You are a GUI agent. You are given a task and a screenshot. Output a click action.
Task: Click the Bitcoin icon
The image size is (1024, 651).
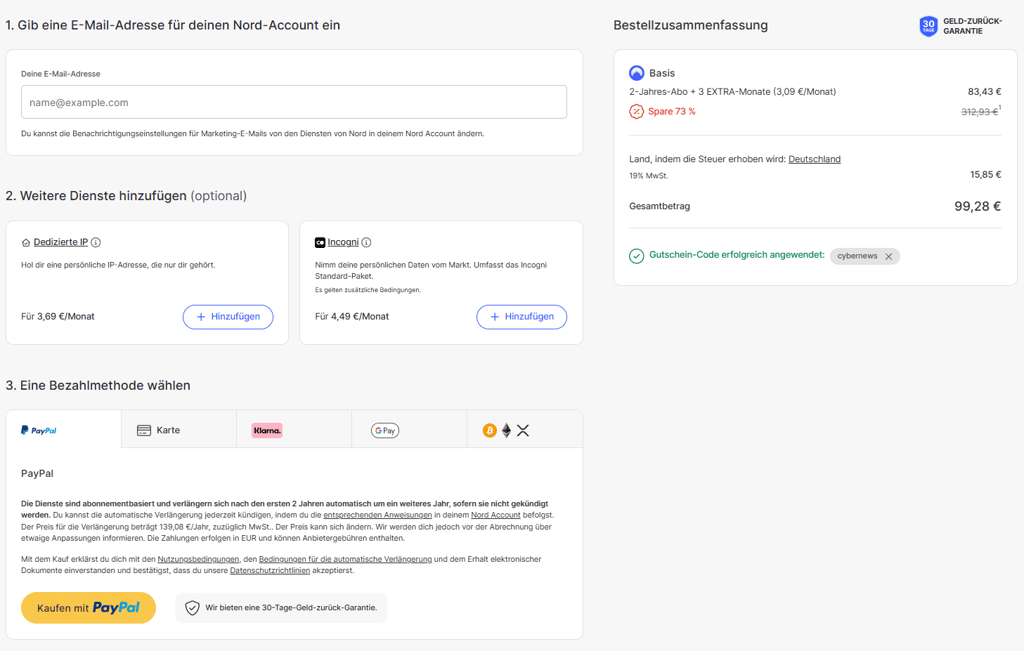(x=489, y=430)
